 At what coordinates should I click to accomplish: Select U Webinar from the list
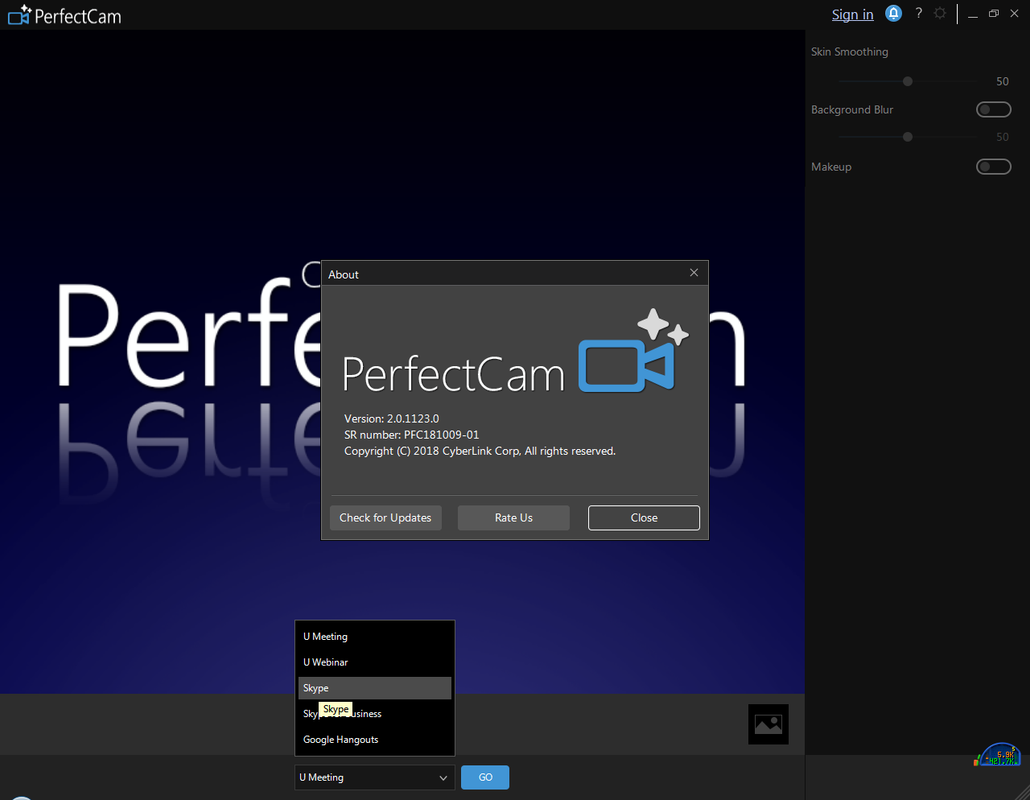tap(374, 662)
